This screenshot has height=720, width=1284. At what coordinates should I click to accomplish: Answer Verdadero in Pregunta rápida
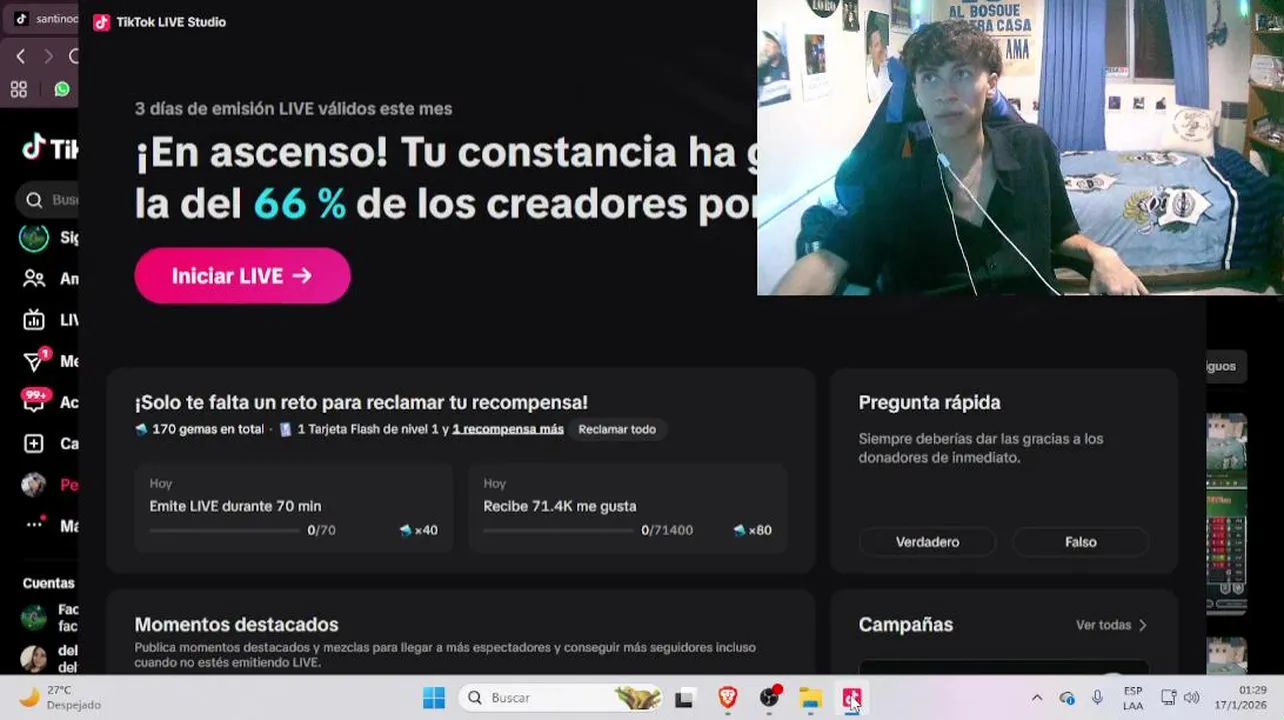[x=927, y=542]
